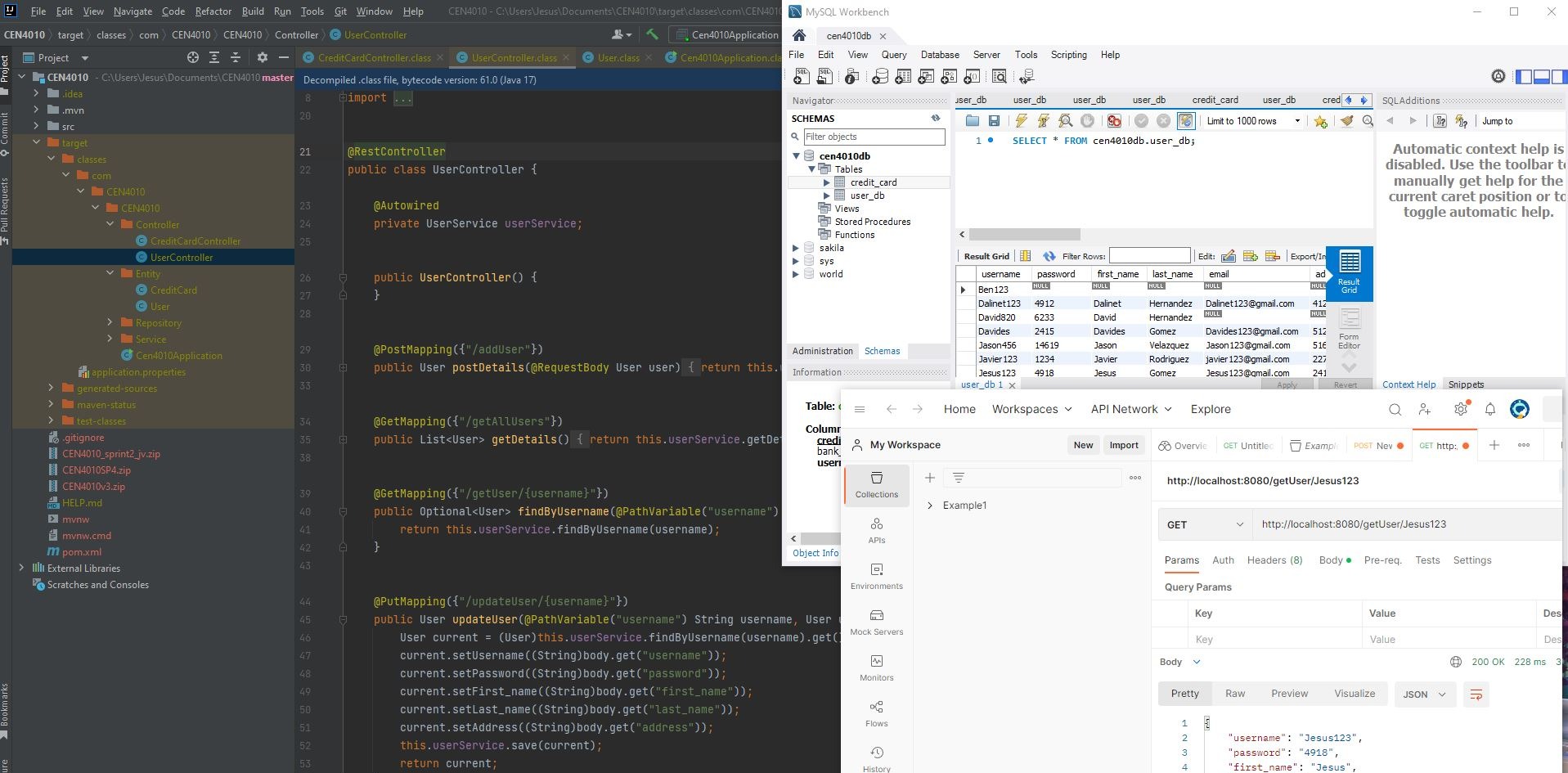Screen dimensions: 1568x773
Task: Beautify the SQL query with broom icon
Action: (1346, 121)
